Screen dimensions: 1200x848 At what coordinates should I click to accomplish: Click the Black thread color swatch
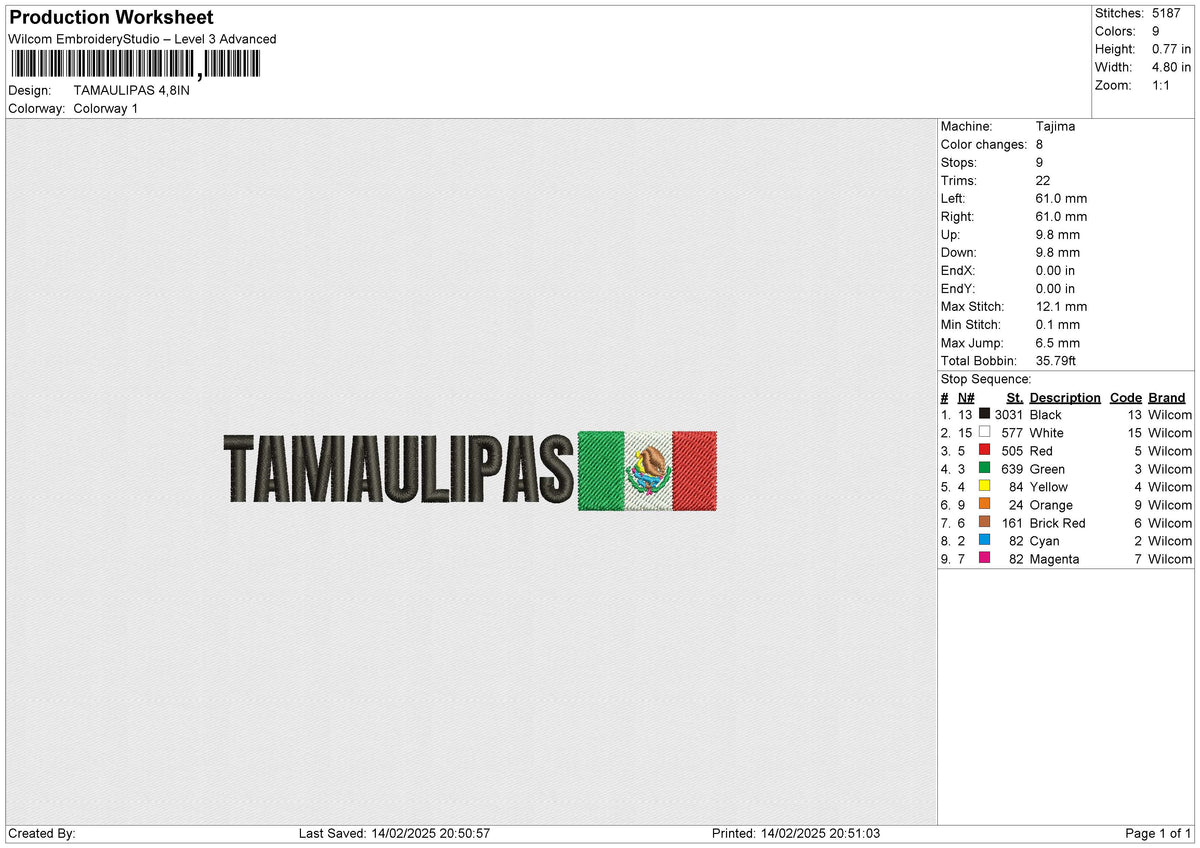click(985, 414)
